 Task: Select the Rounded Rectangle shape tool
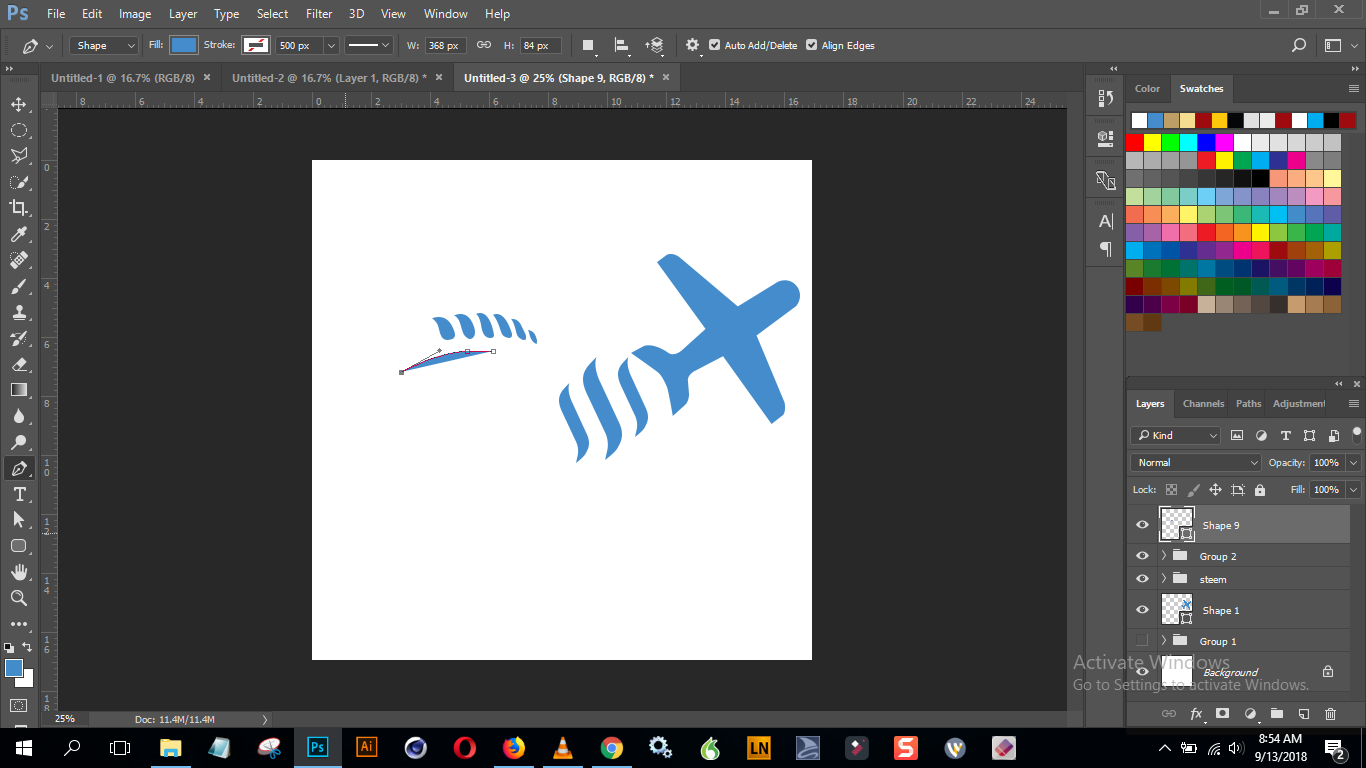(18, 546)
